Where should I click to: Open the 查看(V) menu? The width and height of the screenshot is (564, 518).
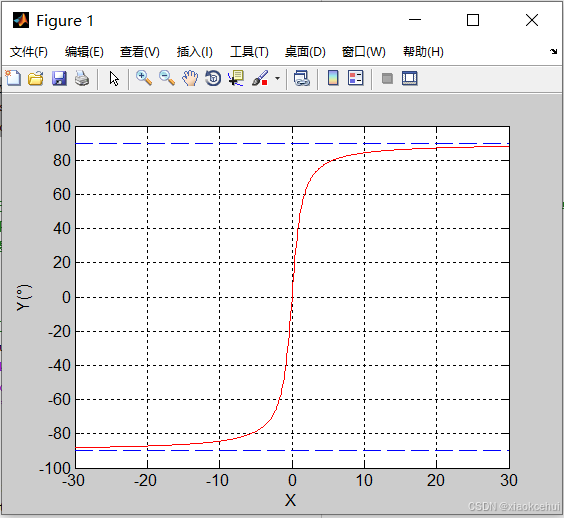pos(140,52)
